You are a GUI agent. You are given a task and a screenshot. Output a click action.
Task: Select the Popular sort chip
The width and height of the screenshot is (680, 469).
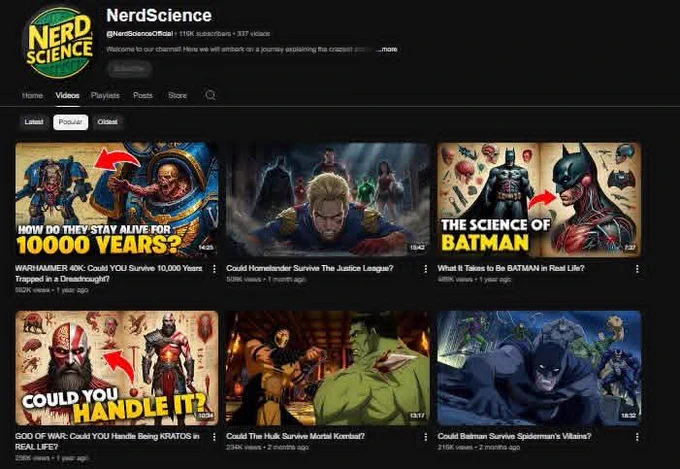pos(70,122)
